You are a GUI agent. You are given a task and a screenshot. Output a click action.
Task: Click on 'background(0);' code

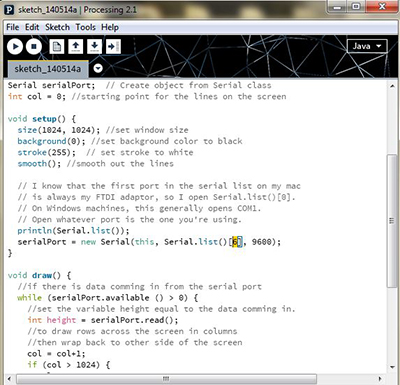pyautogui.click(x=51, y=141)
